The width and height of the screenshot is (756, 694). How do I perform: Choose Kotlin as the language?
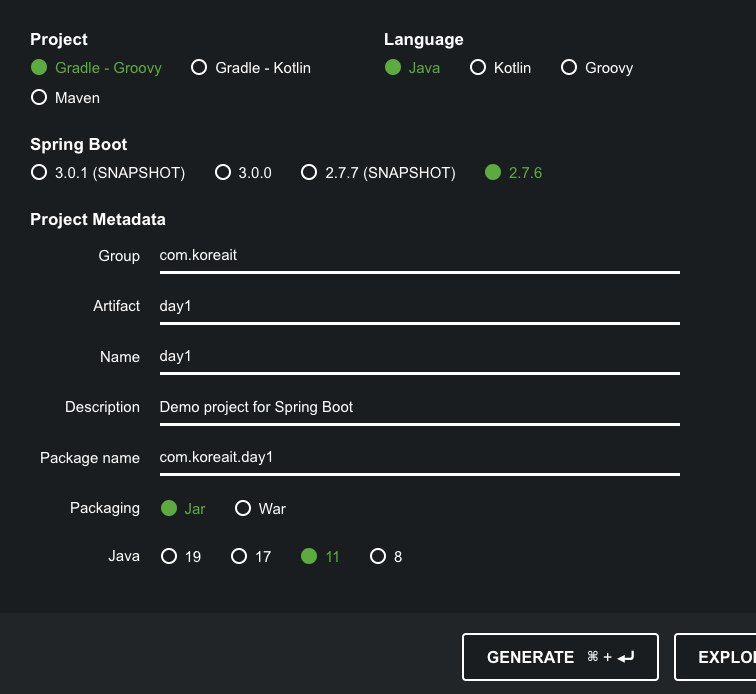coord(500,68)
